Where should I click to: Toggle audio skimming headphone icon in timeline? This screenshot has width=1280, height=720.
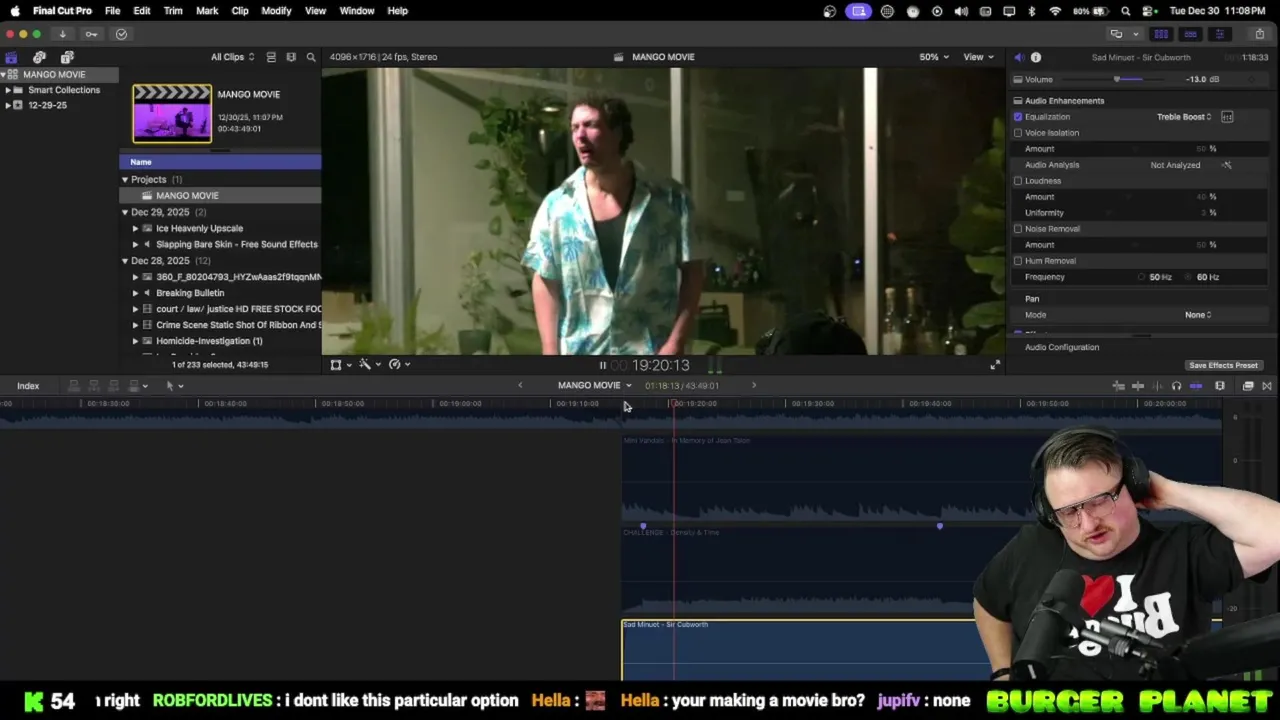point(1176,386)
